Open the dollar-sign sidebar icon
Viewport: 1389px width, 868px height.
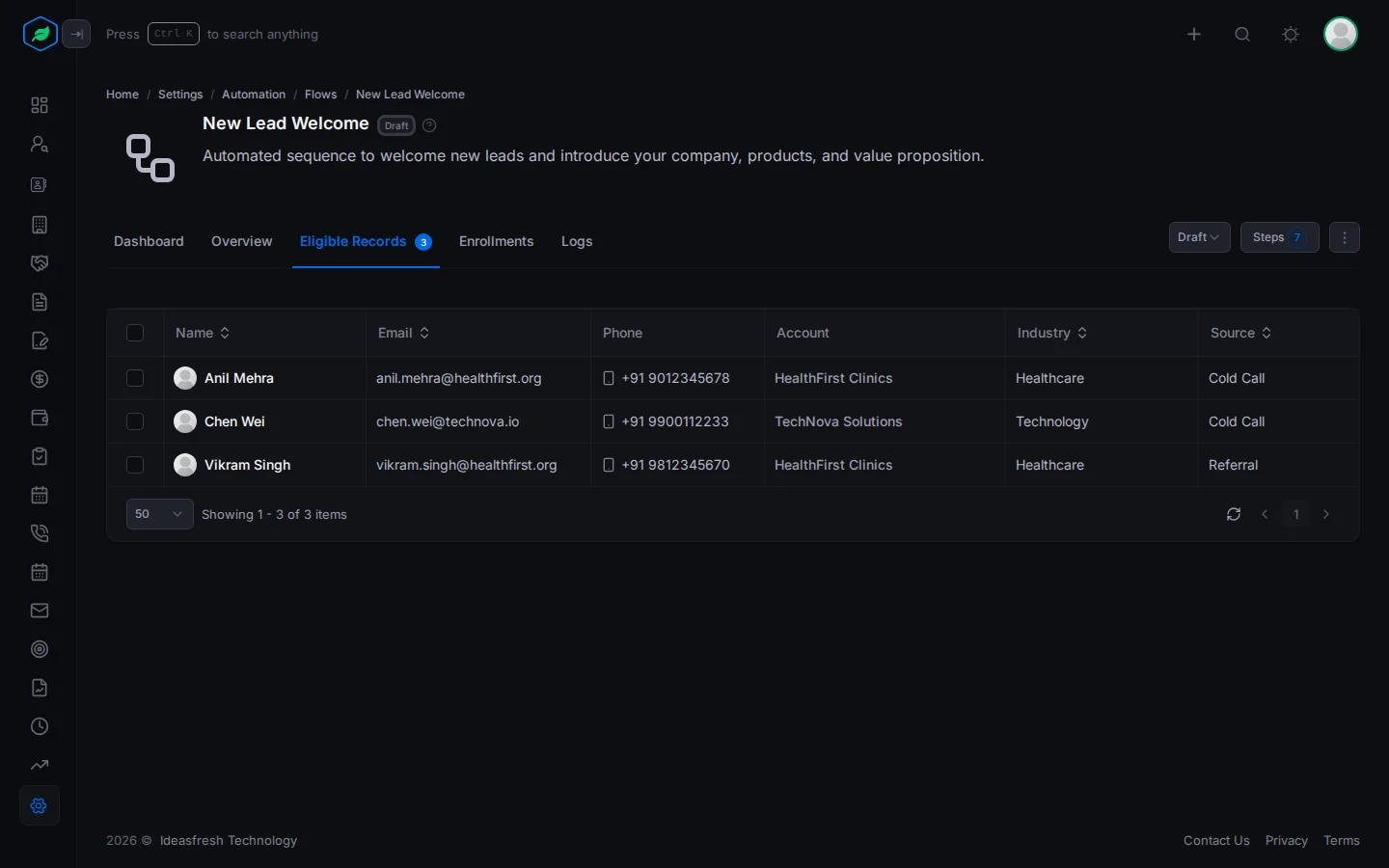40,379
